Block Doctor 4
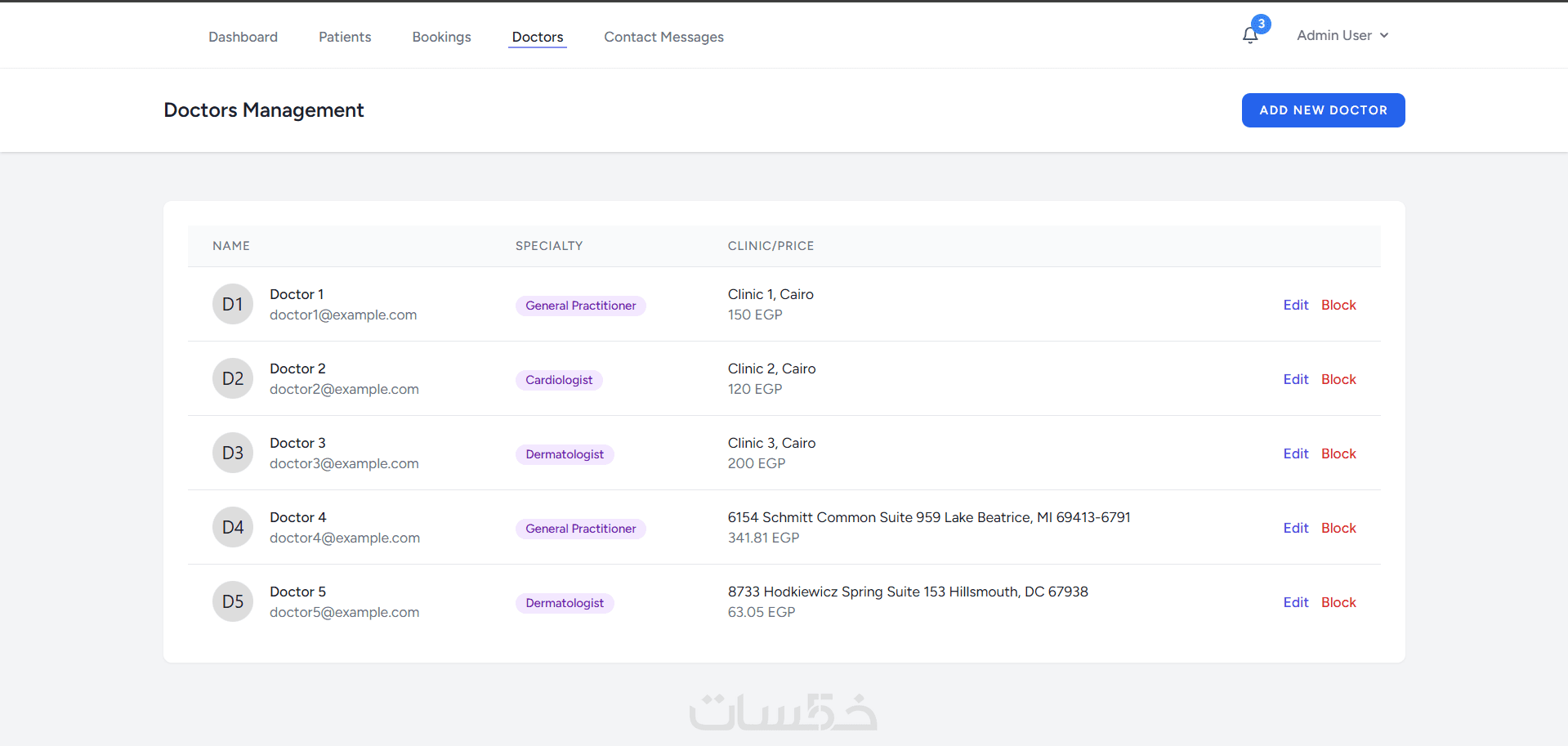Image resolution: width=1568 pixels, height=746 pixels. [x=1338, y=528]
